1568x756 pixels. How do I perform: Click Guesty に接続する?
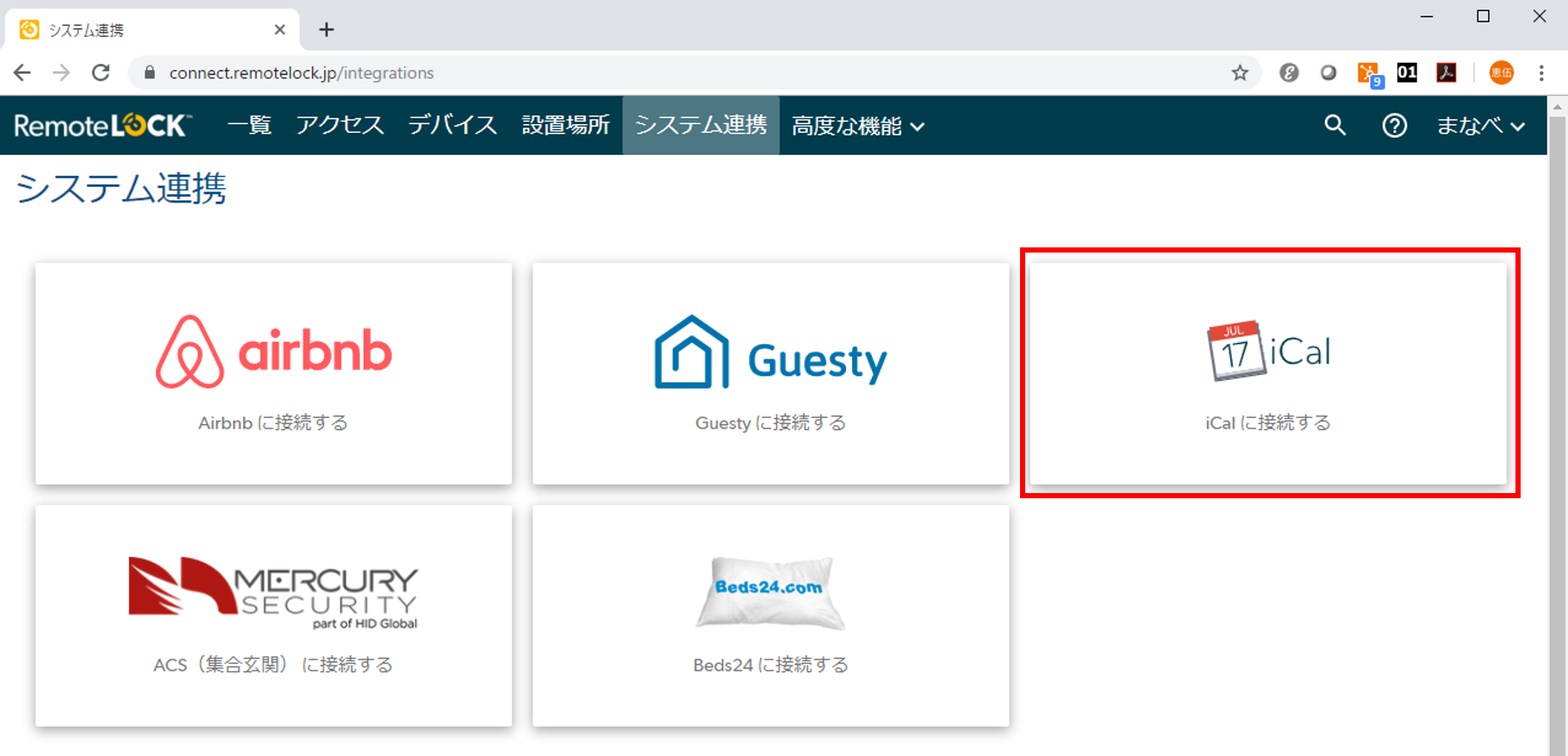pyautogui.click(x=771, y=423)
